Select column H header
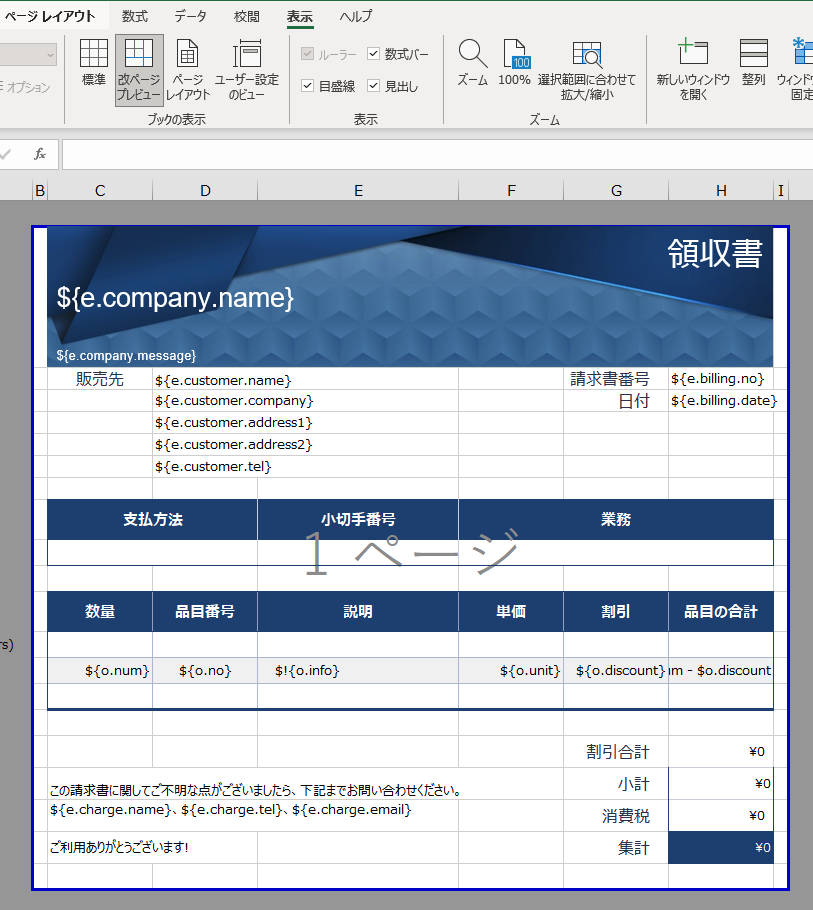 (721, 190)
